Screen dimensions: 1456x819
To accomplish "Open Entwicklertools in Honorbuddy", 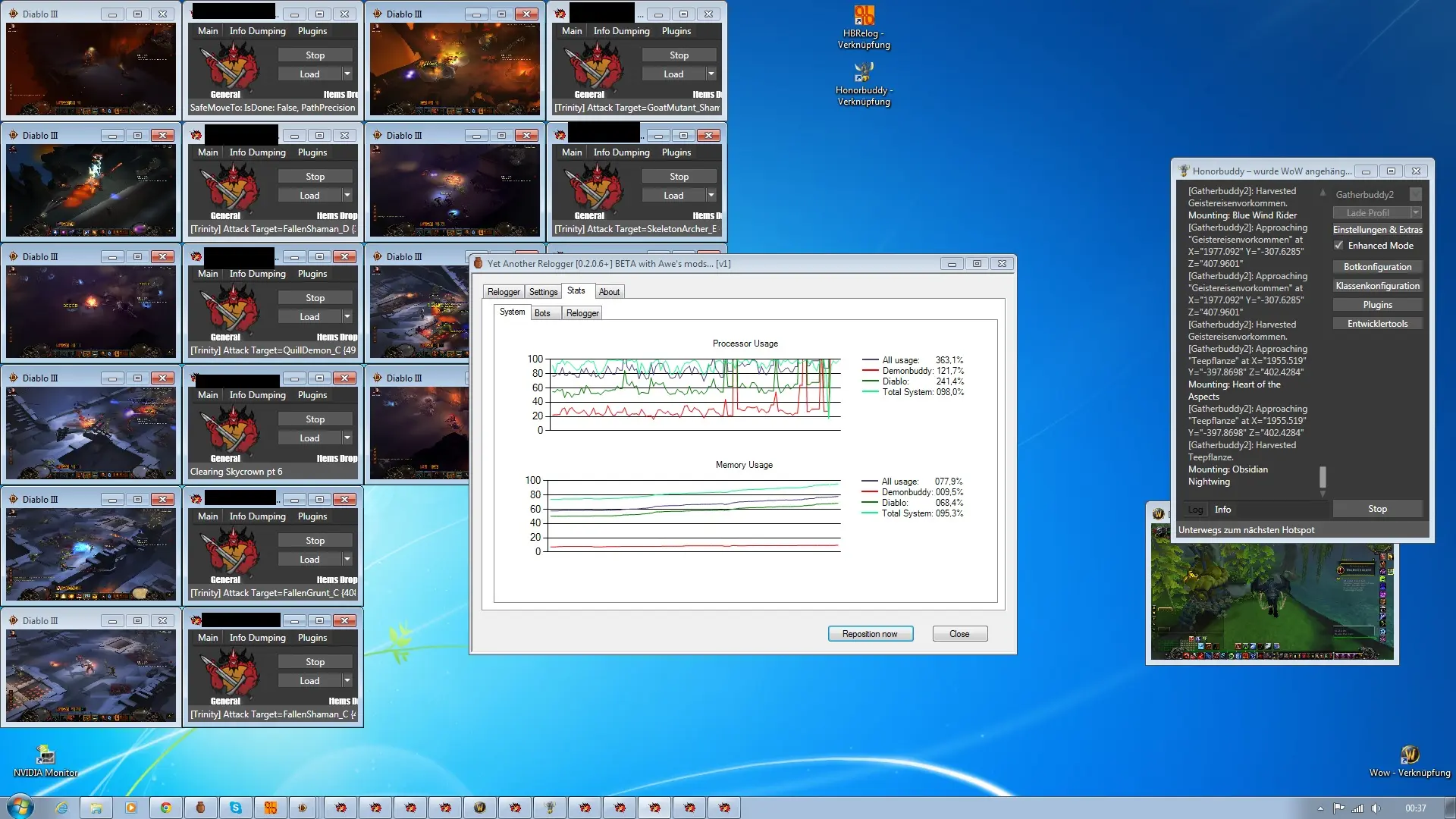I will tap(1377, 324).
